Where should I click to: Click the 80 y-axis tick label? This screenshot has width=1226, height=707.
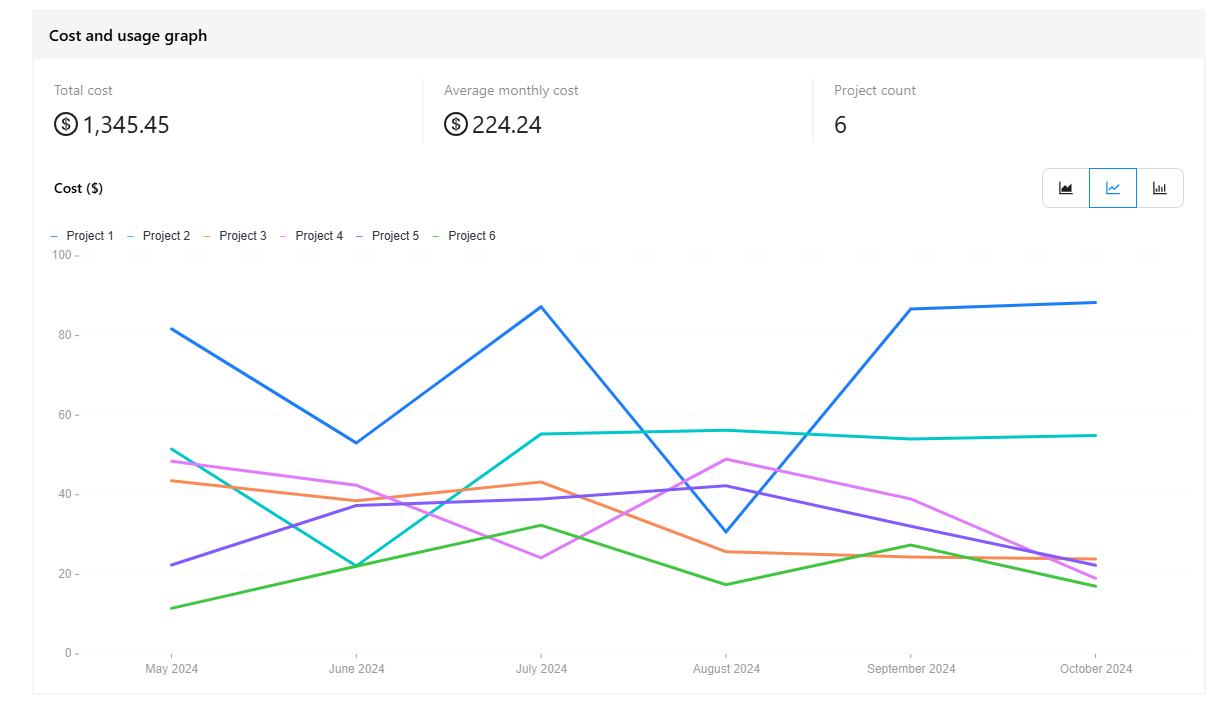coord(65,335)
